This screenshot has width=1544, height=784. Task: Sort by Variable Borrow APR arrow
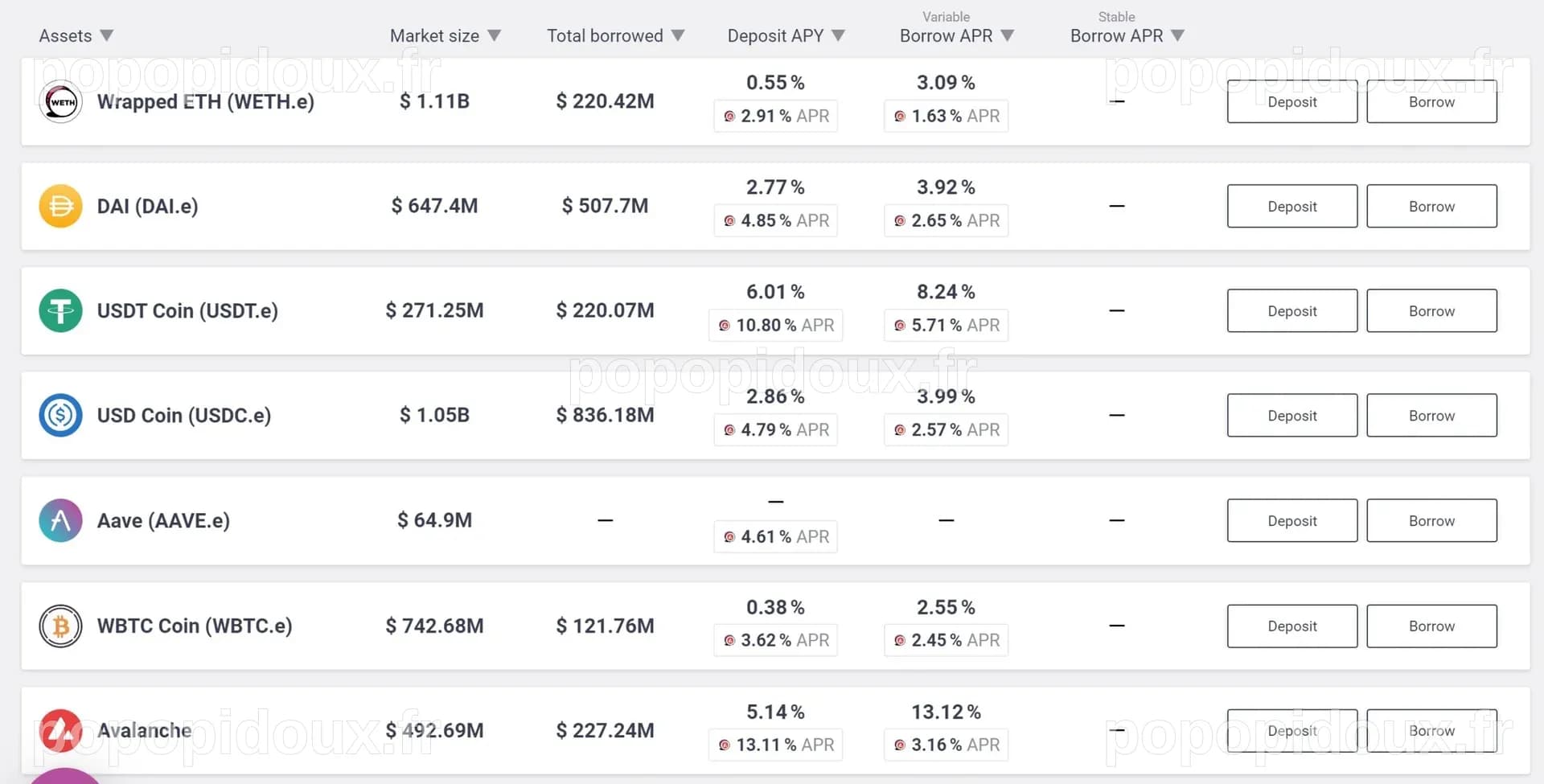(x=1008, y=35)
